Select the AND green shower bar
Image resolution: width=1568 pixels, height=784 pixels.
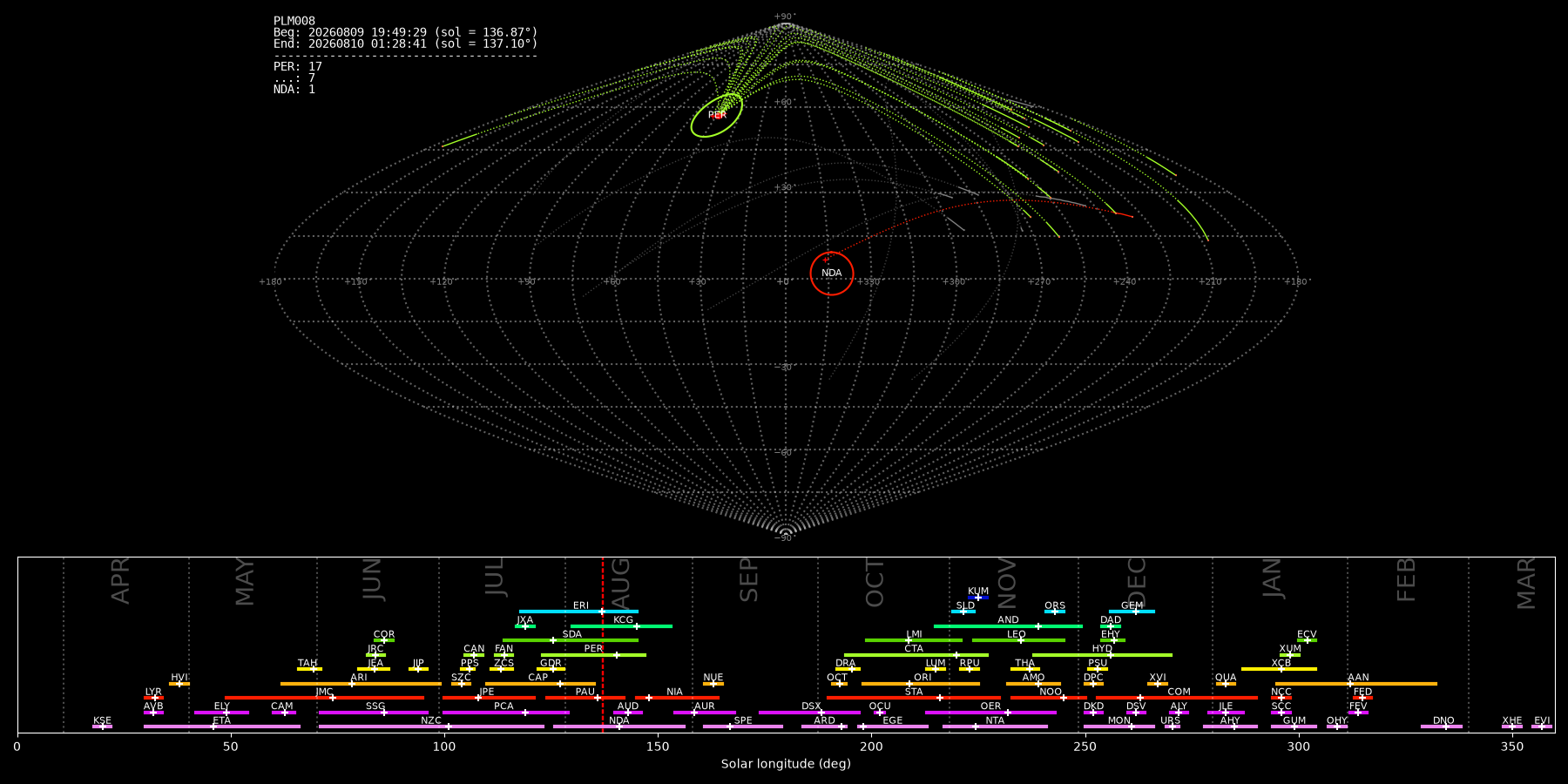point(1008,626)
